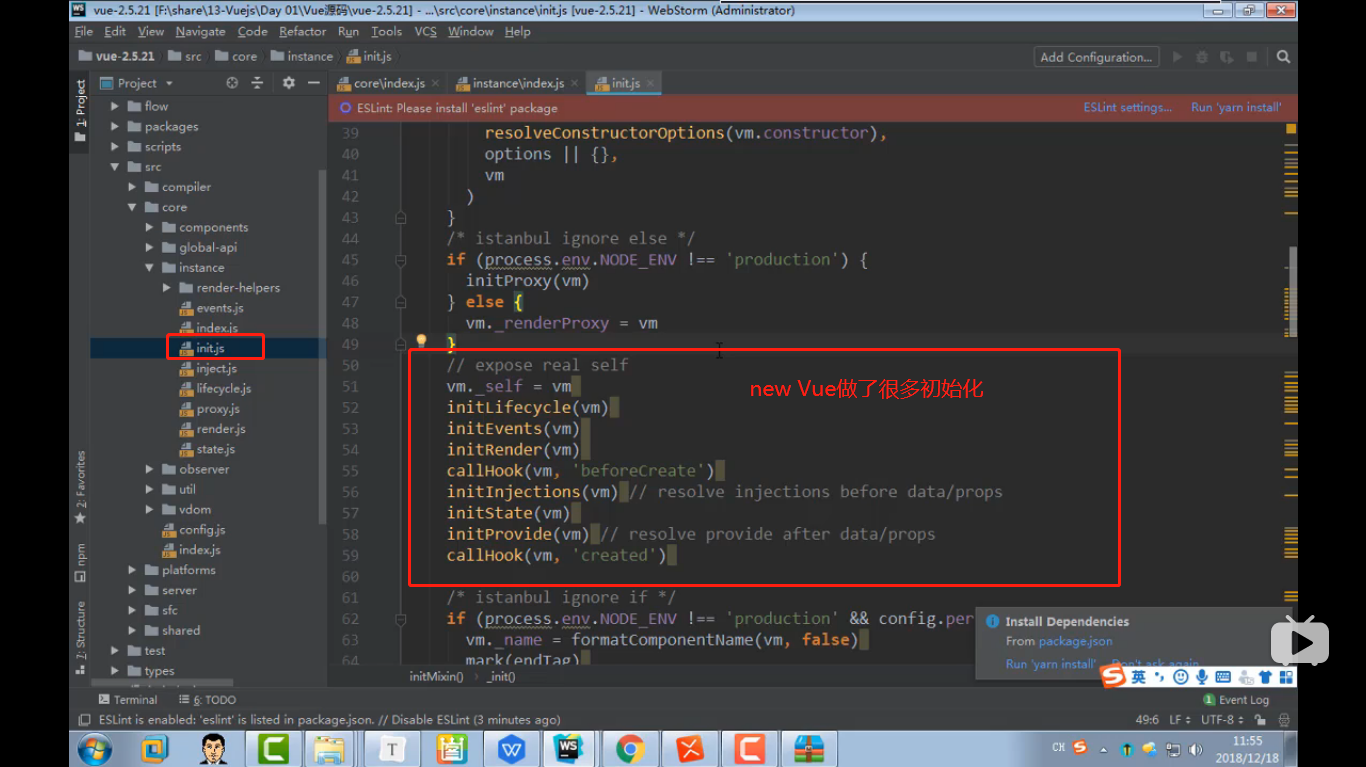Viewport: 1366px width, 767px height.
Task: Open the Navigate menu
Action: tap(201, 32)
